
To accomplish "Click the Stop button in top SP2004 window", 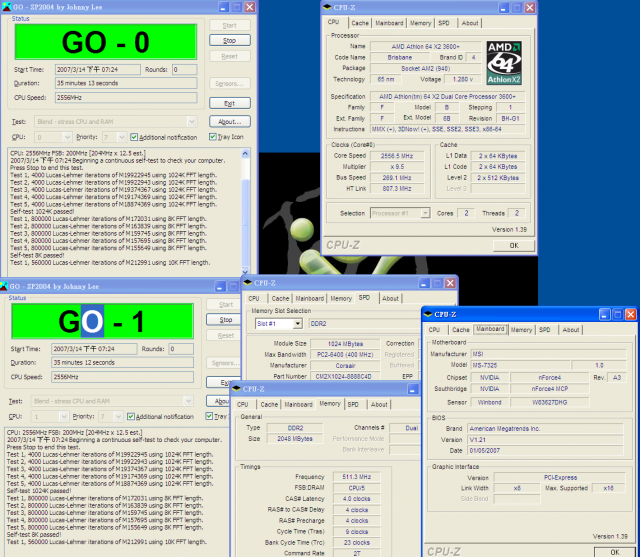I will [229, 40].
